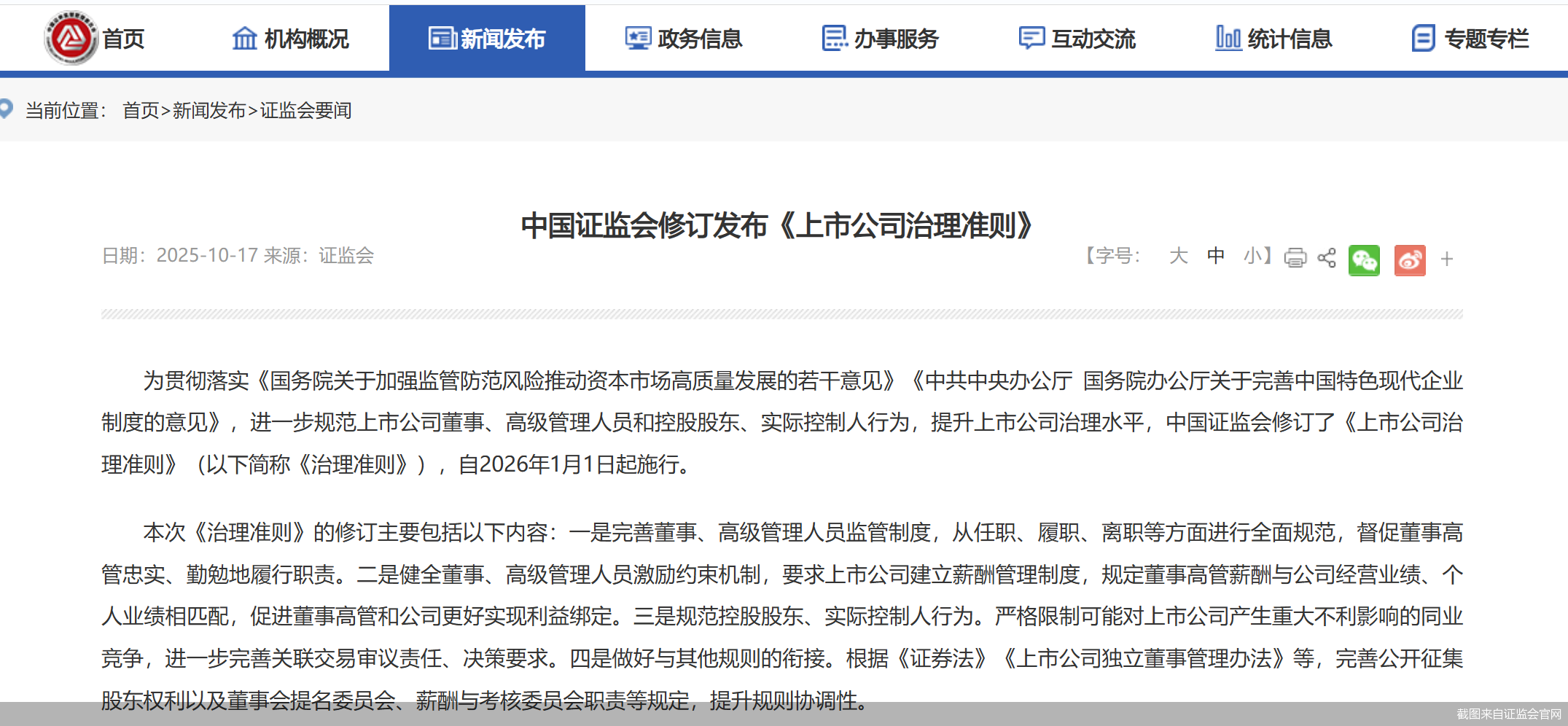The image size is (1568, 726).
Task: Set font size to 大
Action: pos(1179,257)
